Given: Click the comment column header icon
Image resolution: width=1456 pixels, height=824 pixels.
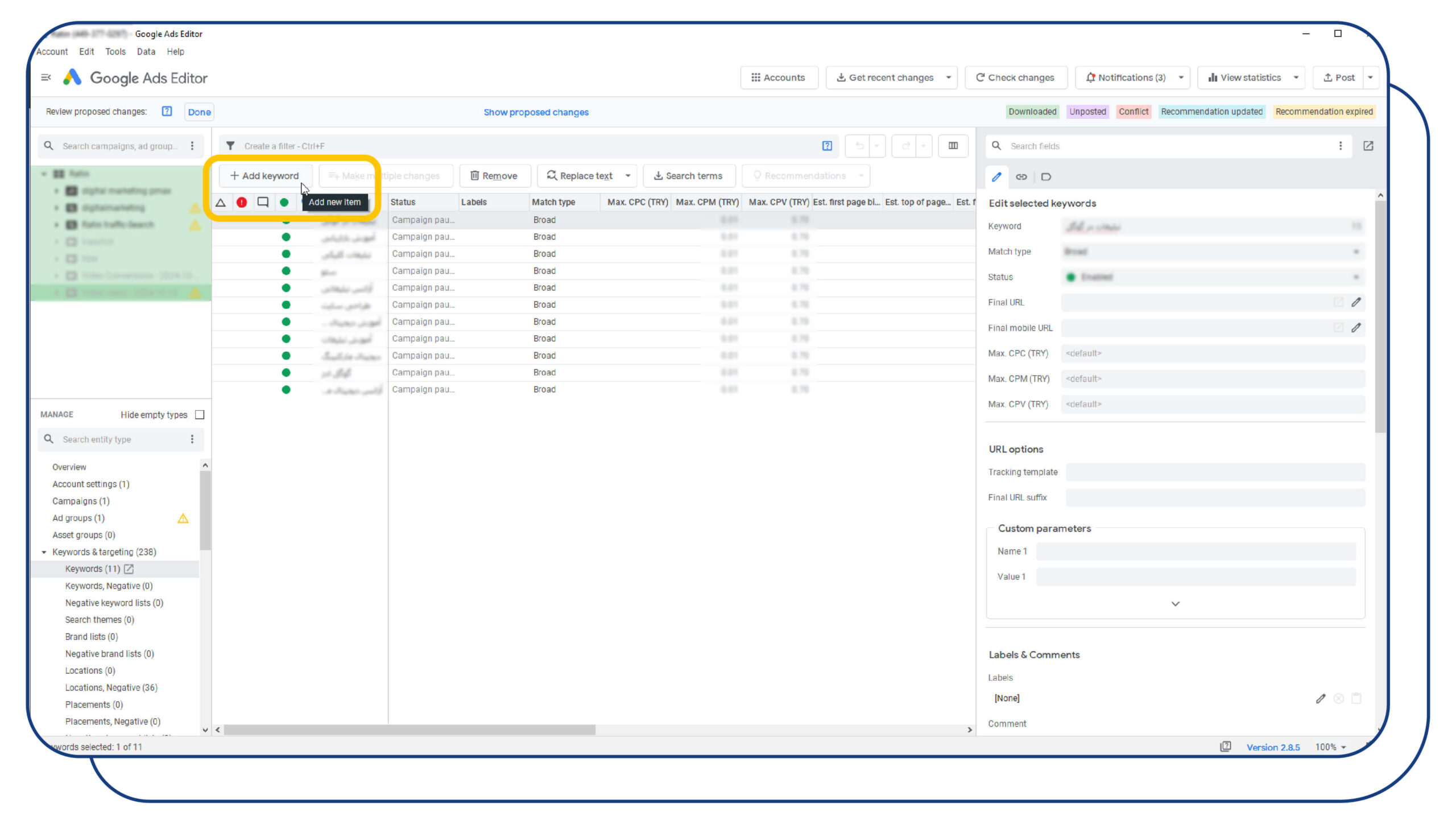Looking at the screenshot, I should 263,202.
